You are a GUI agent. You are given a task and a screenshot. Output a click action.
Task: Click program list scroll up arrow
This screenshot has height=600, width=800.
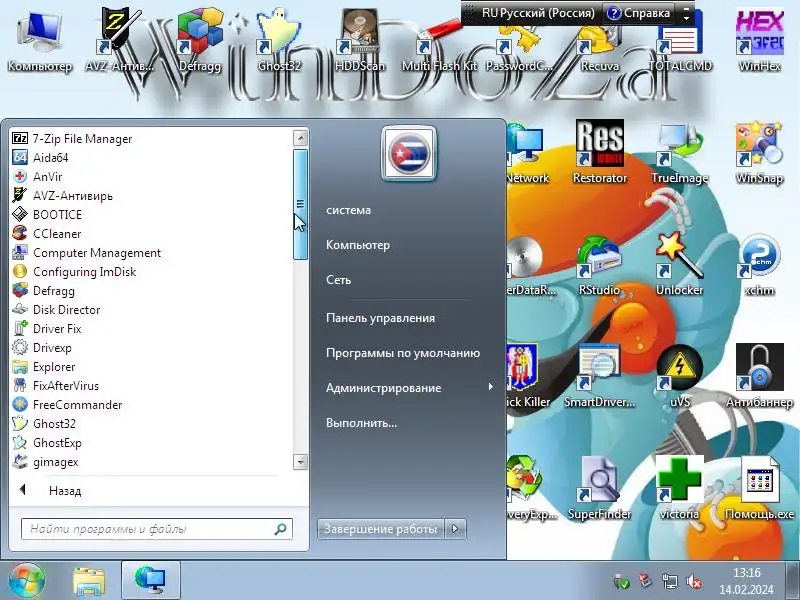301,138
